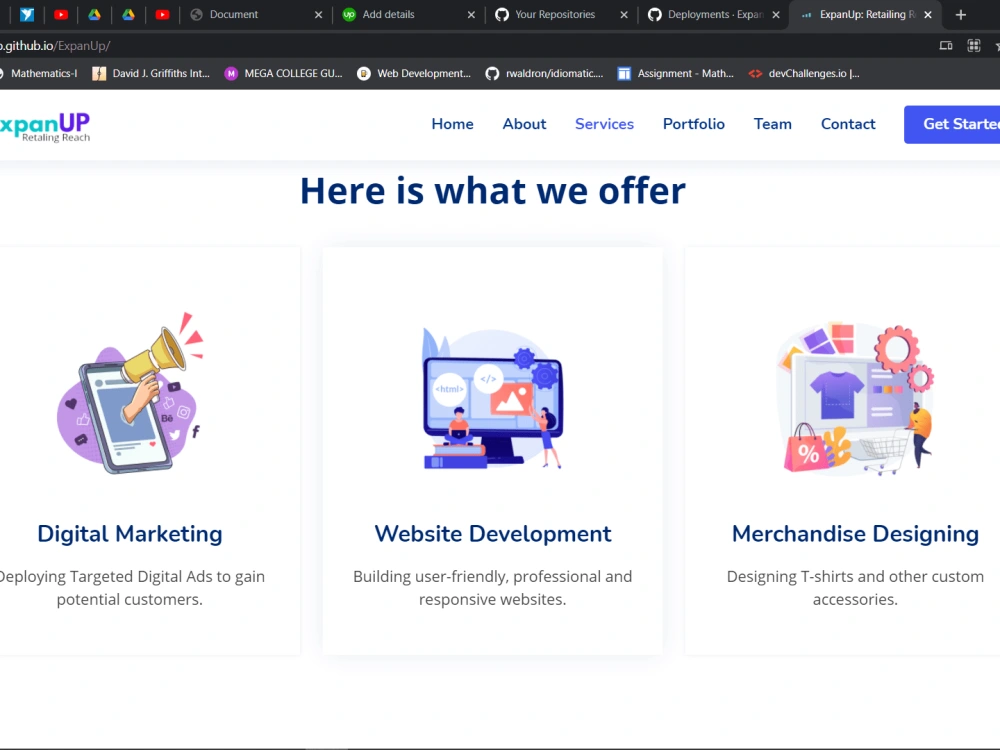Open the Assignment - Math bookmark
The width and height of the screenshot is (1000, 750).
coord(676,73)
